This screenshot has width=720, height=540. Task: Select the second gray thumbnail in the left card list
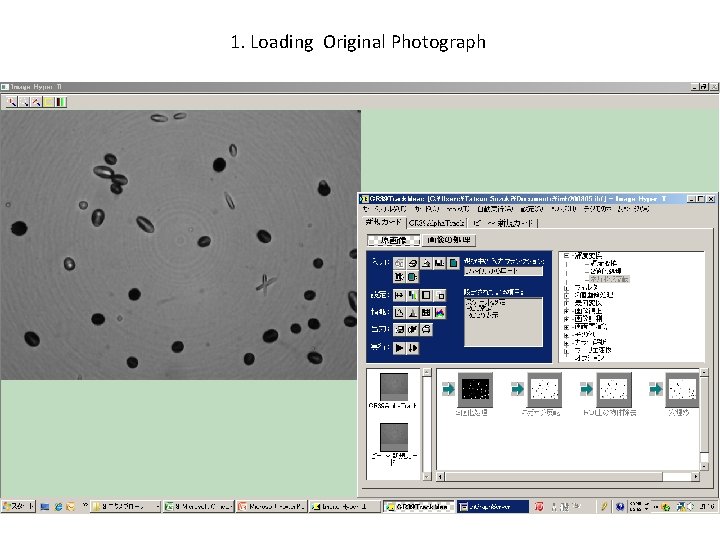[x=394, y=437]
